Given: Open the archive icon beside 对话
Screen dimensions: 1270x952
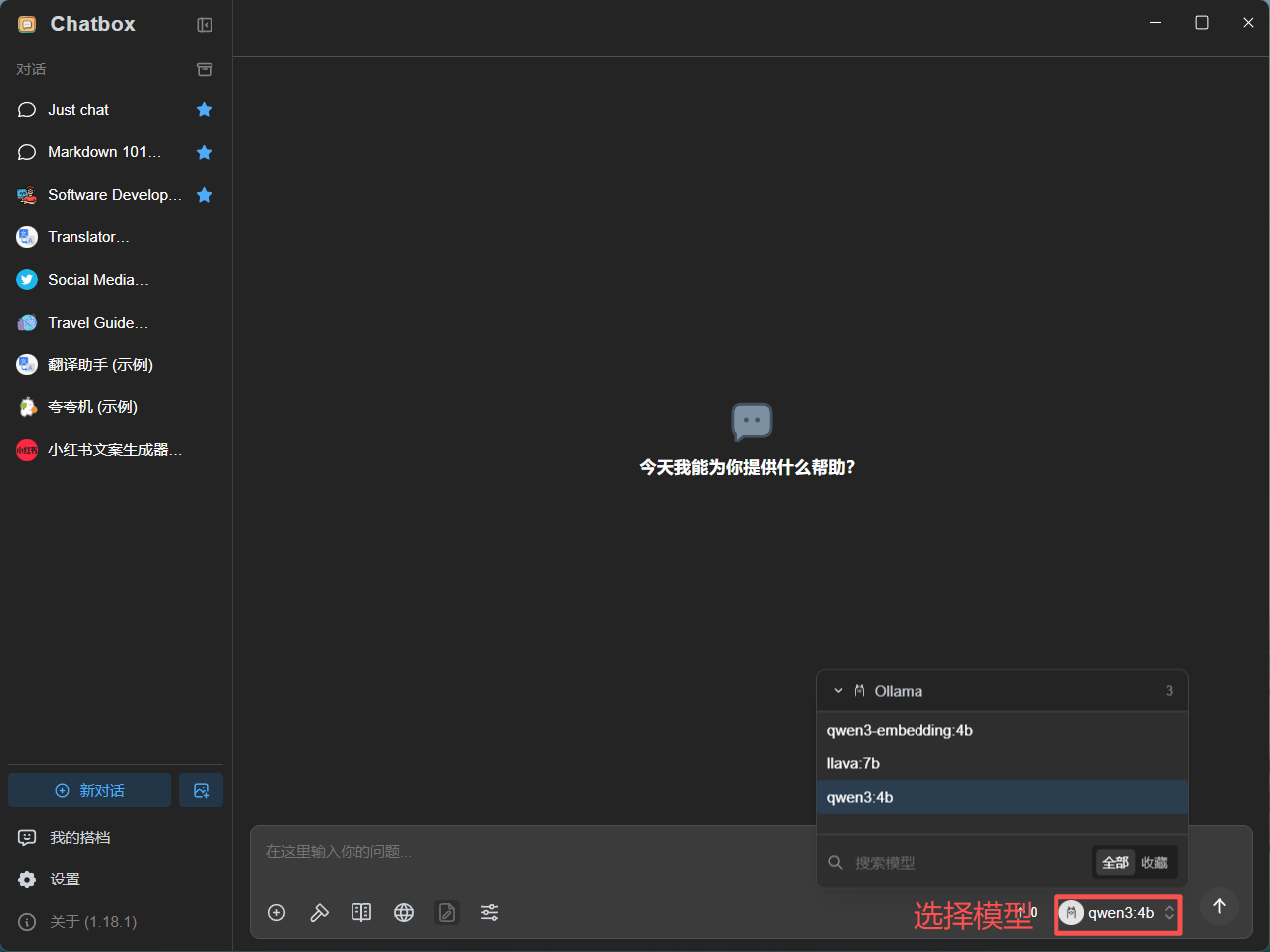Looking at the screenshot, I should click(x=205, y=69).
